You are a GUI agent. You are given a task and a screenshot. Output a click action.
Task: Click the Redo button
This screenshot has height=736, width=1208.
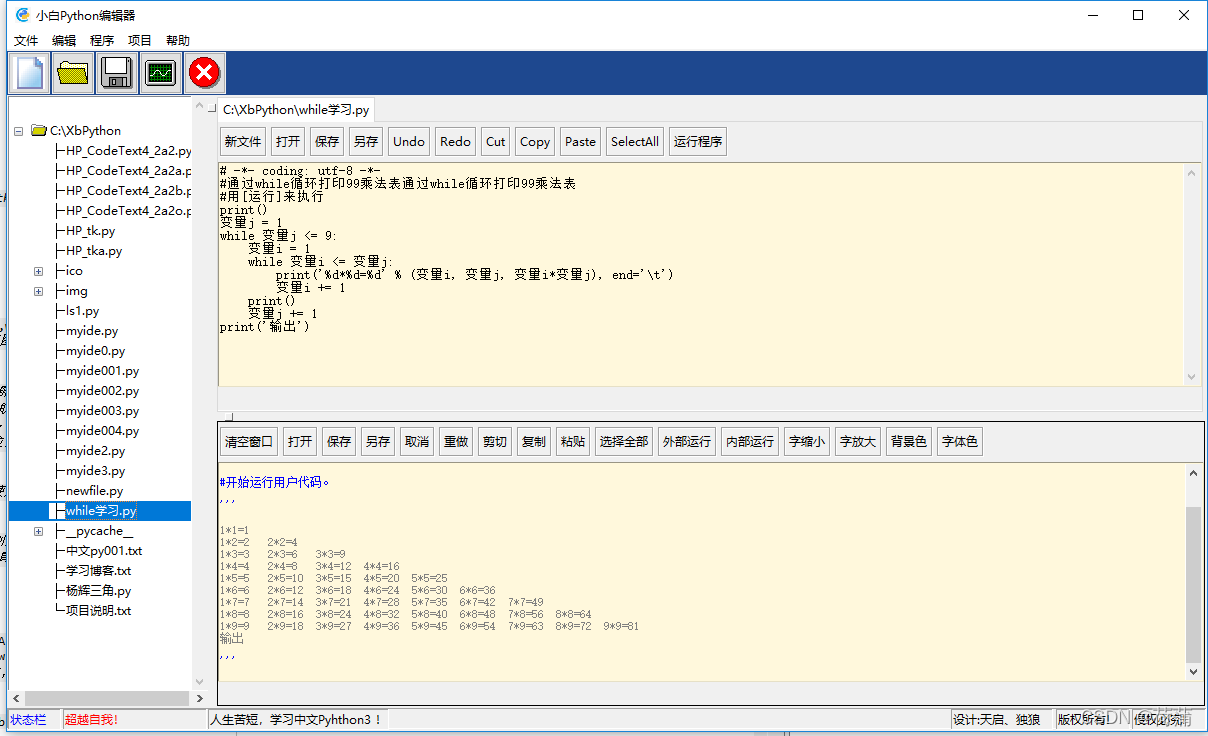coord(455,142)
